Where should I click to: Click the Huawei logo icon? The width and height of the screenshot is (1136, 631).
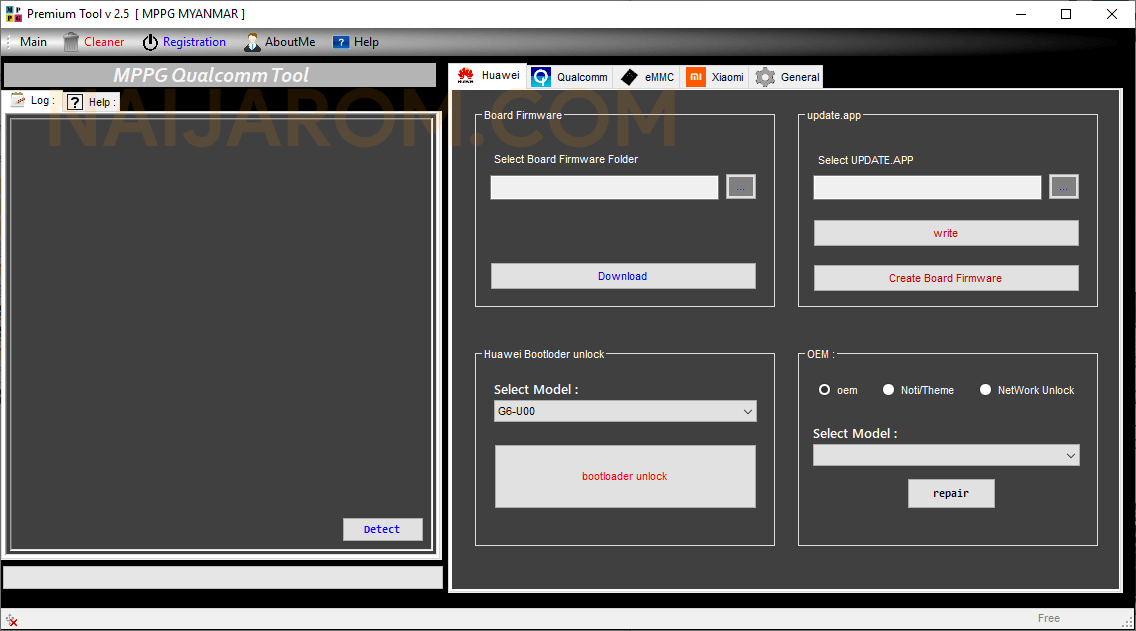pyautogui.click(x=466, y=75)
